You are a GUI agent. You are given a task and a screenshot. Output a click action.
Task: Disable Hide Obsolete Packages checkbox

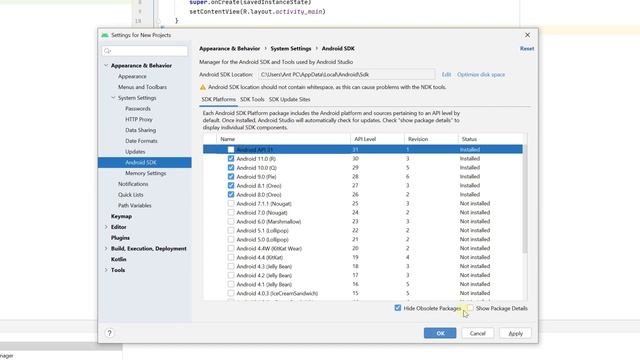click(x=398, y=308)
